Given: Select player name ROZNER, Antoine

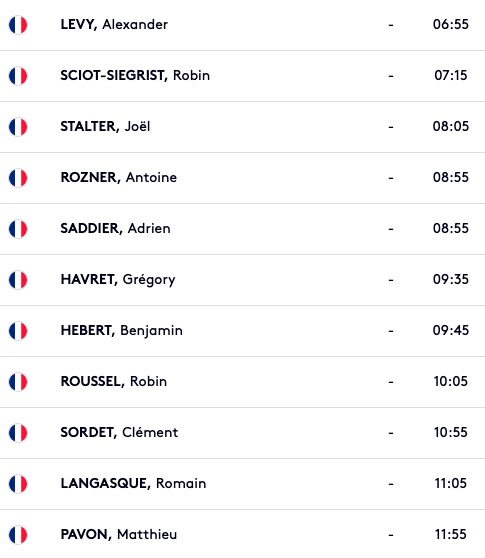Looking at the screenshot, I should coord(118,177).
